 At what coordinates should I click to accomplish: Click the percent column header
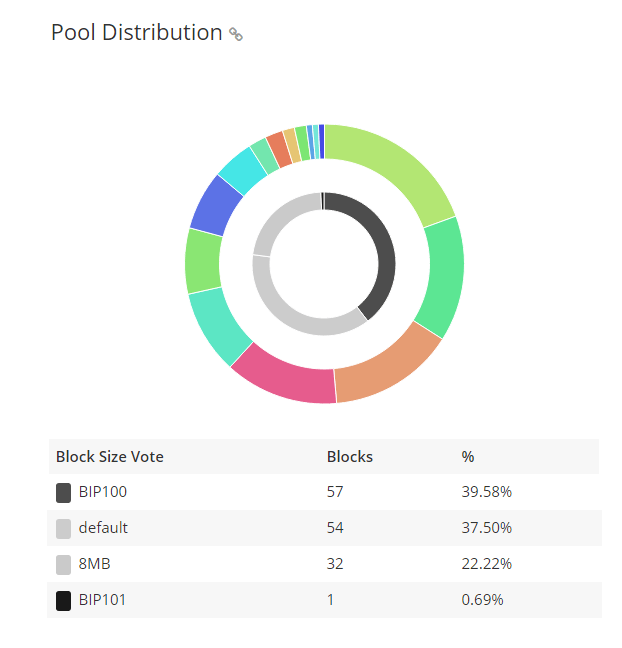[x=467, y=456]
